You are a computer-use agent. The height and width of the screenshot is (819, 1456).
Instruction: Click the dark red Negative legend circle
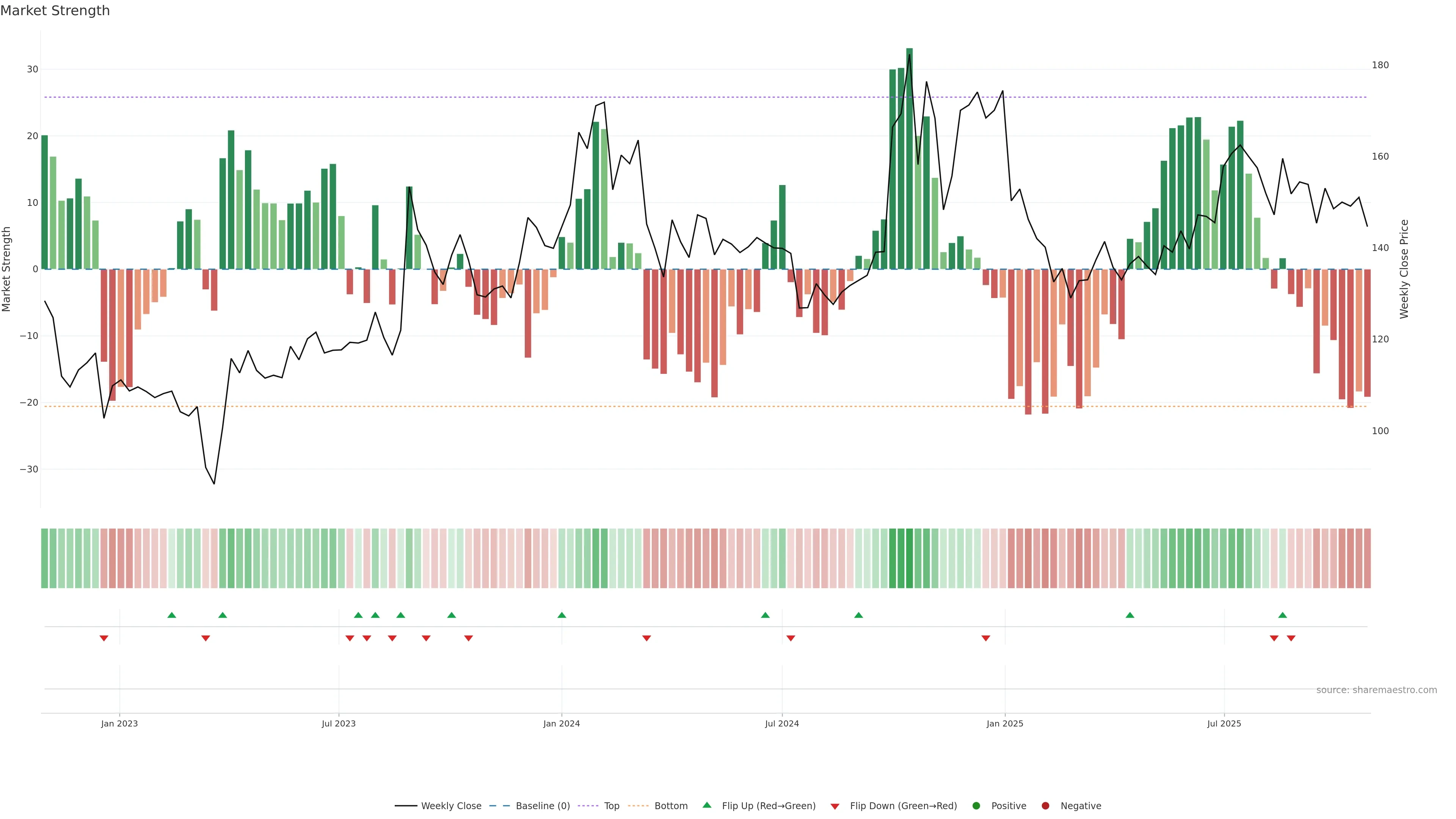pos(1045,806)
